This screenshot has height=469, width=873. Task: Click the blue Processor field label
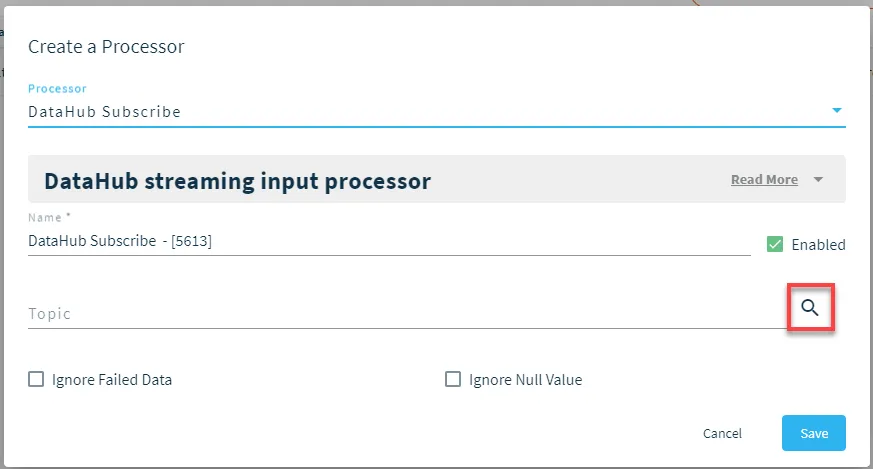[x=57, y=89]
